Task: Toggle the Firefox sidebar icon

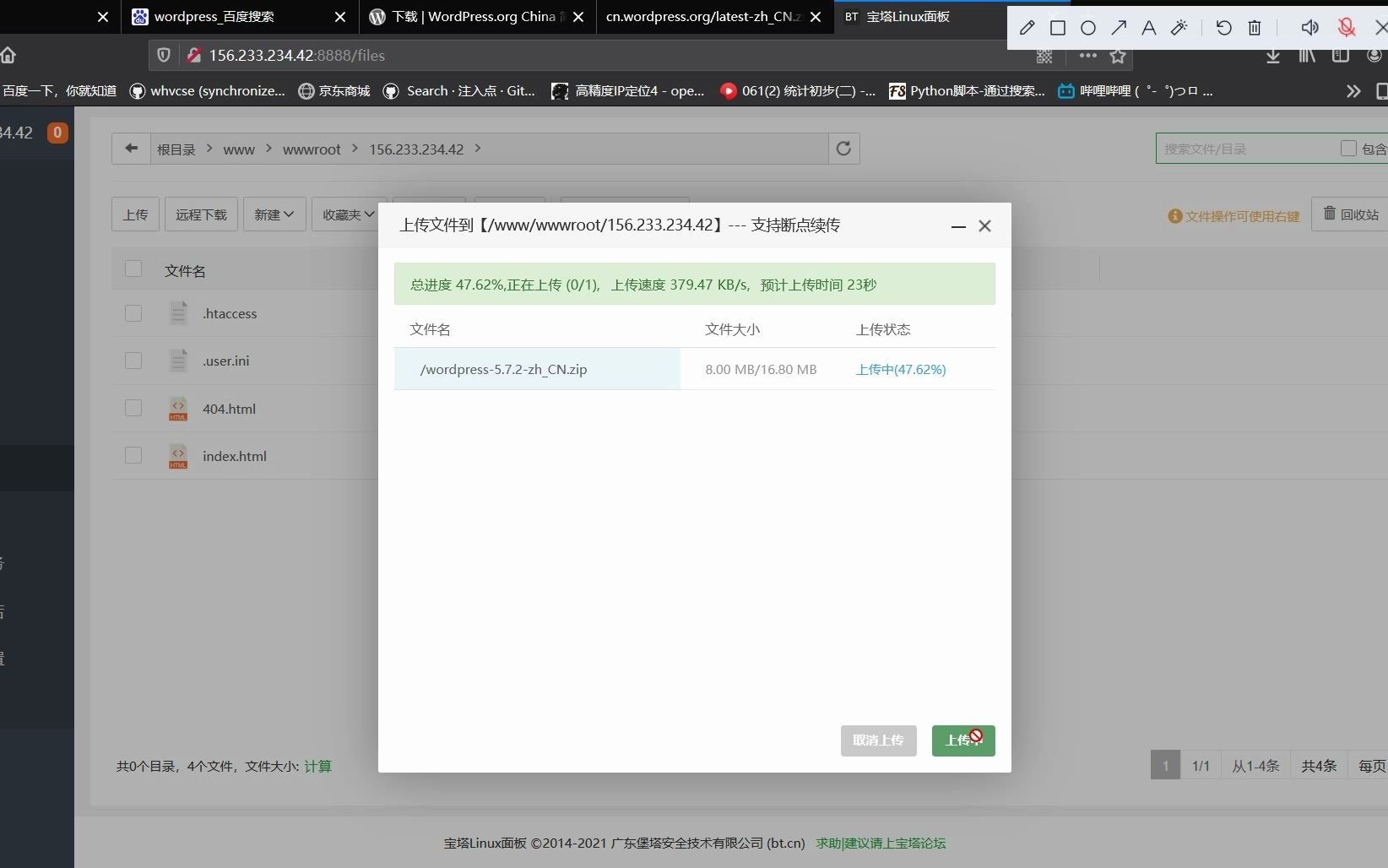Action: 1340,56
